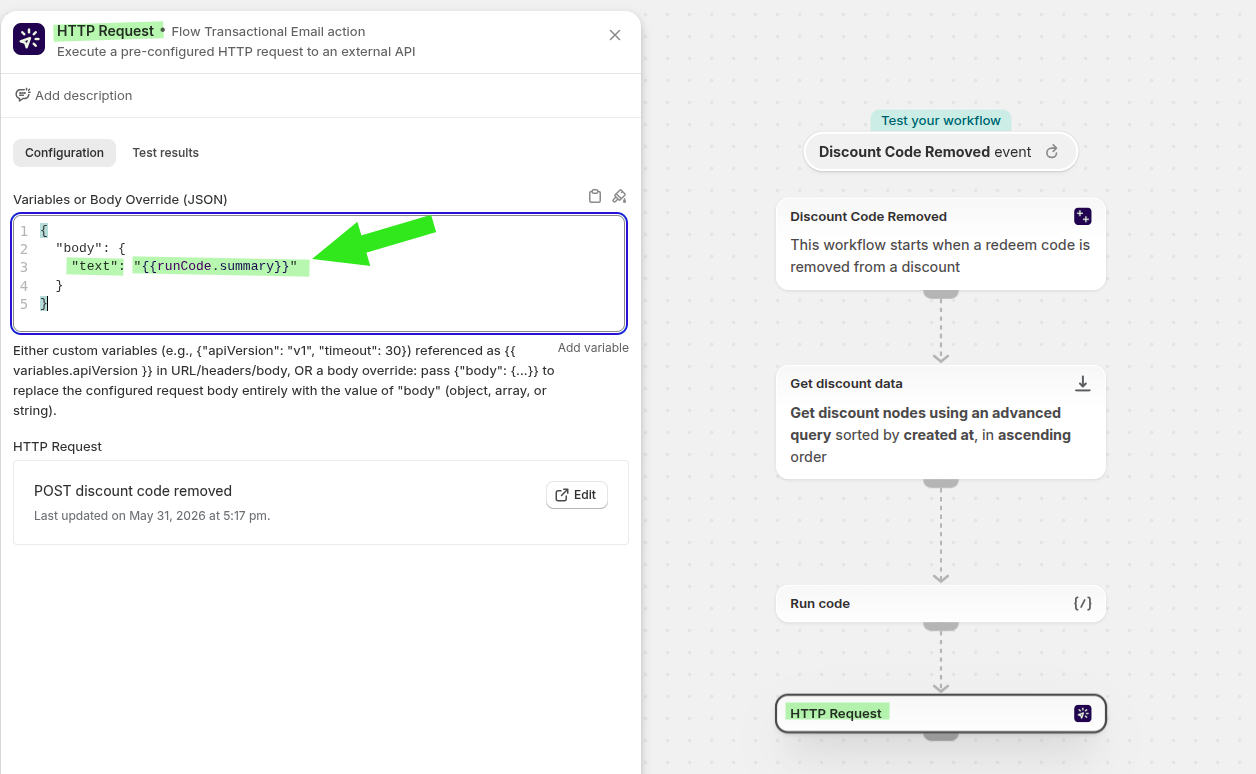Click the Last updated on May 31, 2026 text
This screenshot has height=774, width=1256.
[x=152, y=516]
